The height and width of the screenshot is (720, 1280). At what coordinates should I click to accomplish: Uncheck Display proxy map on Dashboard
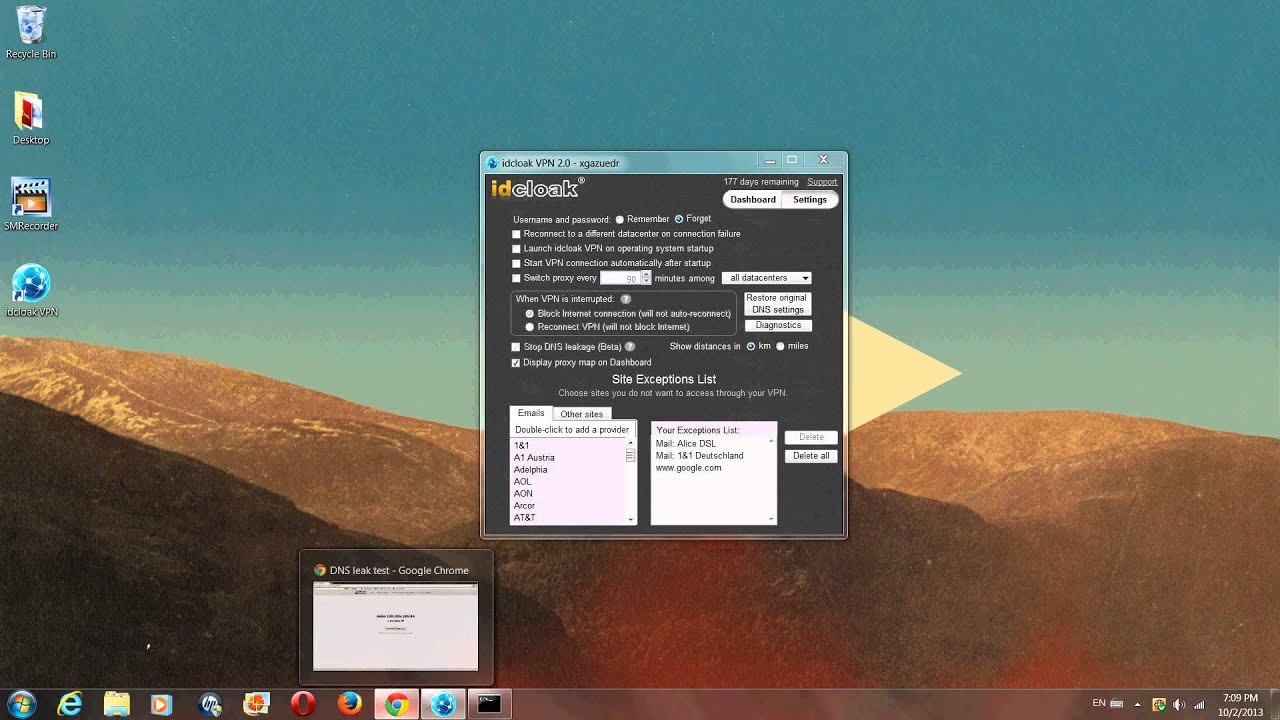pos(516,363)
